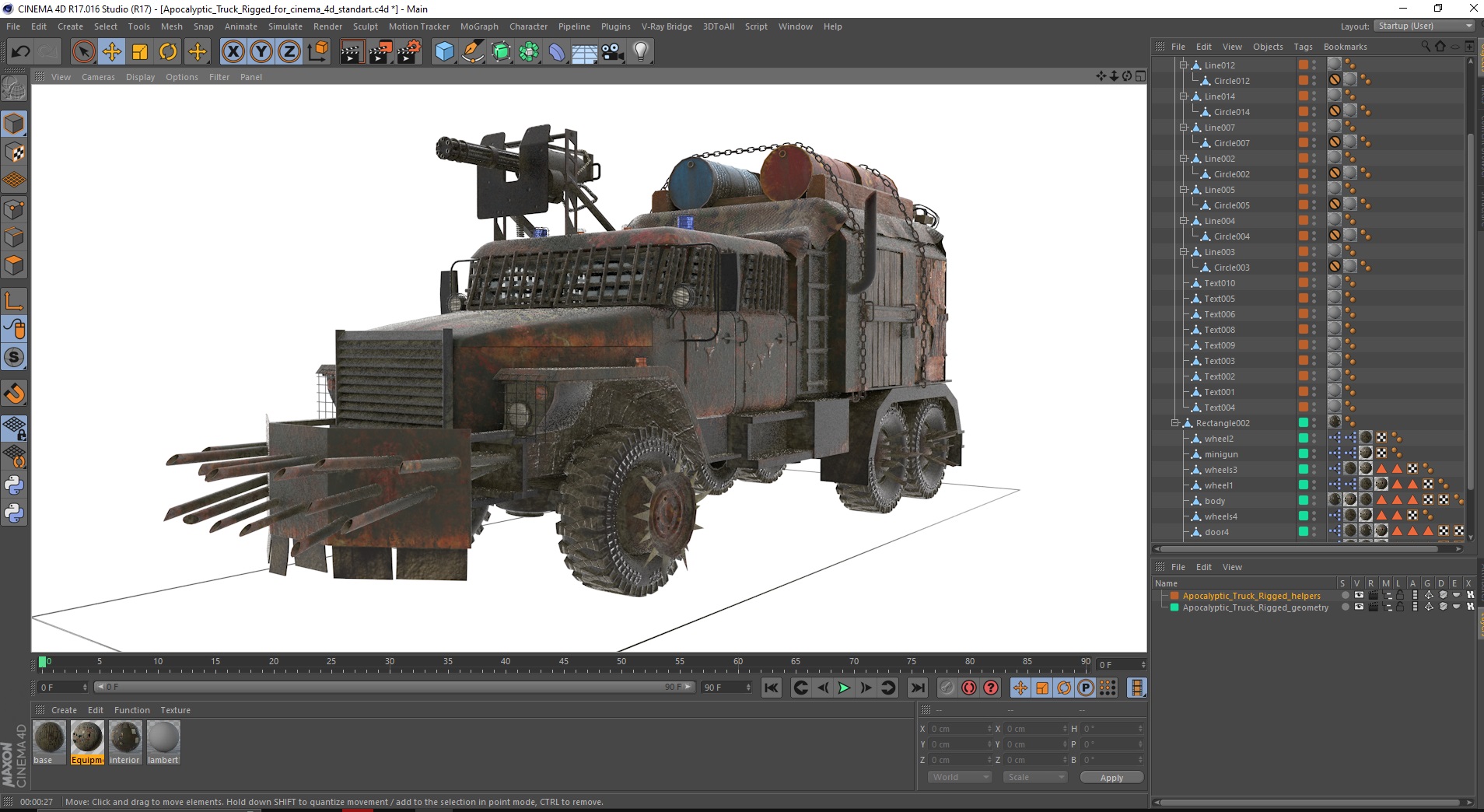
Task: Select the Apocalyptic_Truck_Rigged_geometry layer
Action: pos(1255,607)
